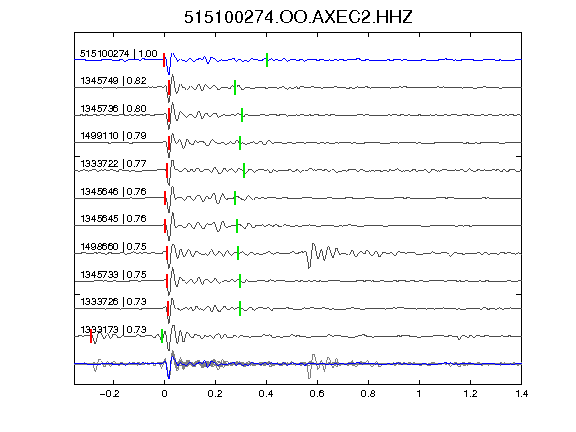The image size is (576, 432).
Task: Click the trace label 1499110 | 0.79
Action: [x=114, y=136]
